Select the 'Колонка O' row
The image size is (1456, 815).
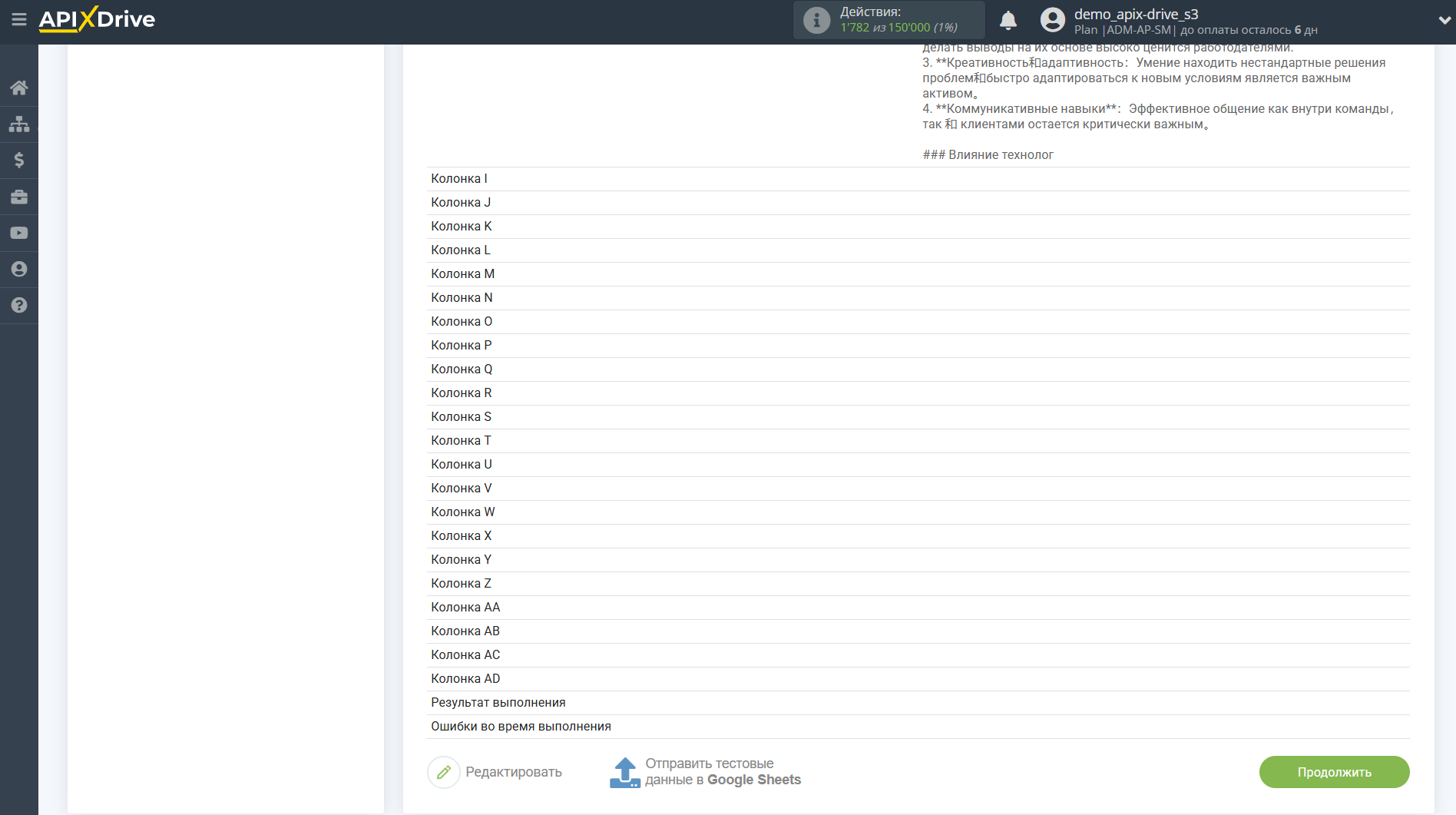pyautogui.click(x=918, y=322)
